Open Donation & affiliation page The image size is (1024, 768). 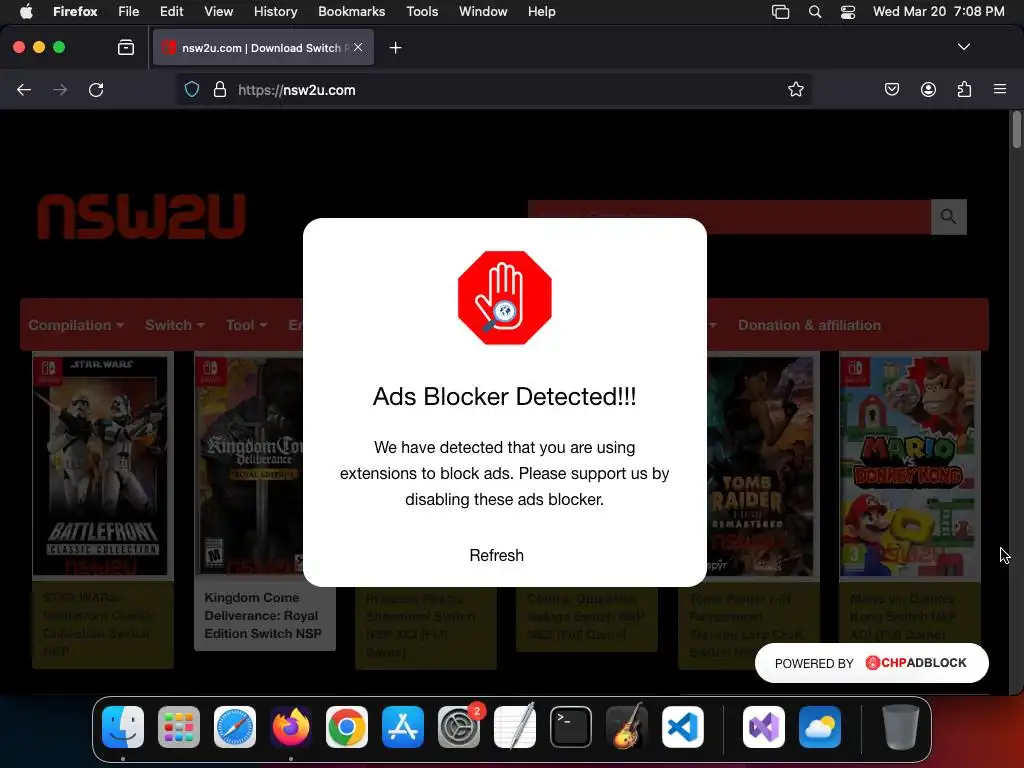[x=809, y=325]
